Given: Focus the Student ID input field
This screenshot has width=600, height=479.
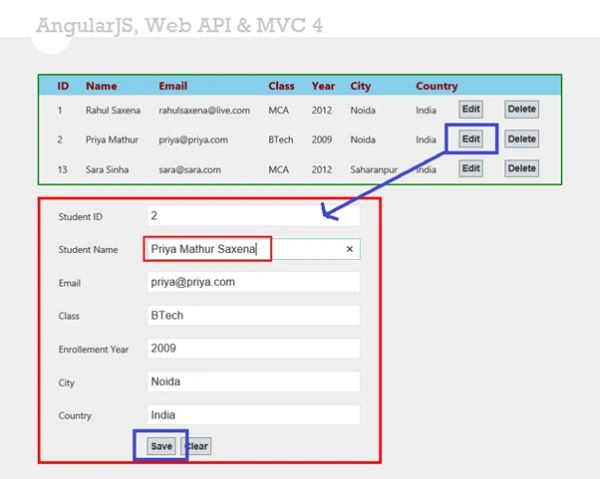Looking at the screenshot, I should (x=254, y=216).
